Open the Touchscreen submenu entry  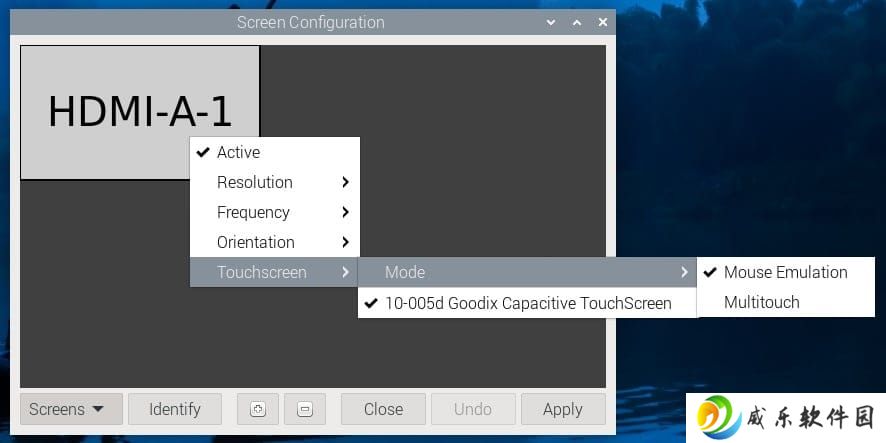pos(275,272)
